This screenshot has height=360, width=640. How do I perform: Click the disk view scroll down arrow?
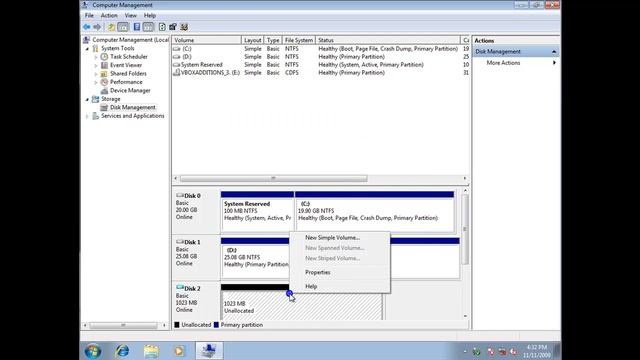(465, 316)
